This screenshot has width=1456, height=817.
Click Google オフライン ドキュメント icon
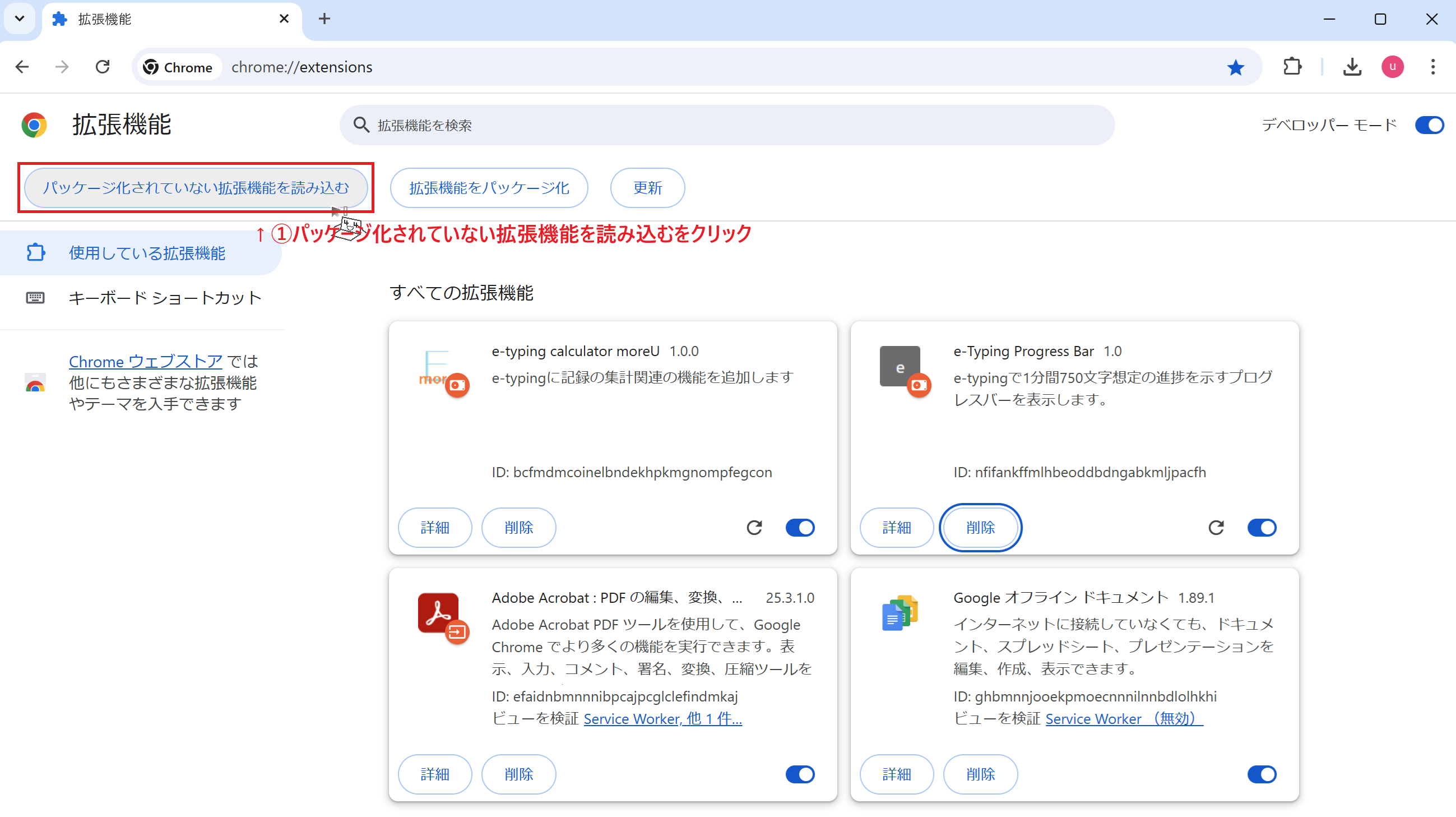coord(900,613)
